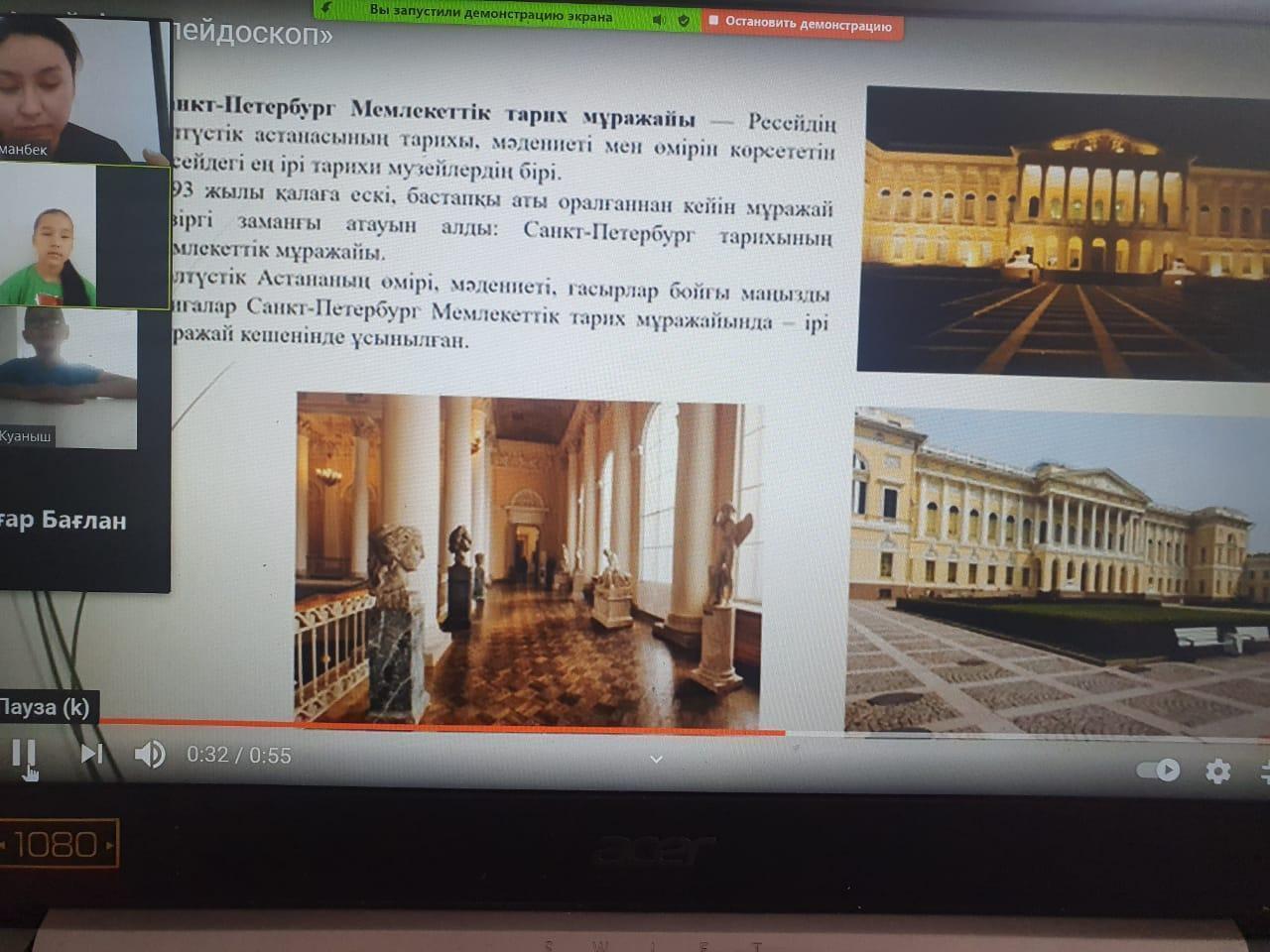
Task: Click the speaker icon in Zoom sharing bar
Action: pyautogui.click(x=658, y=19)
